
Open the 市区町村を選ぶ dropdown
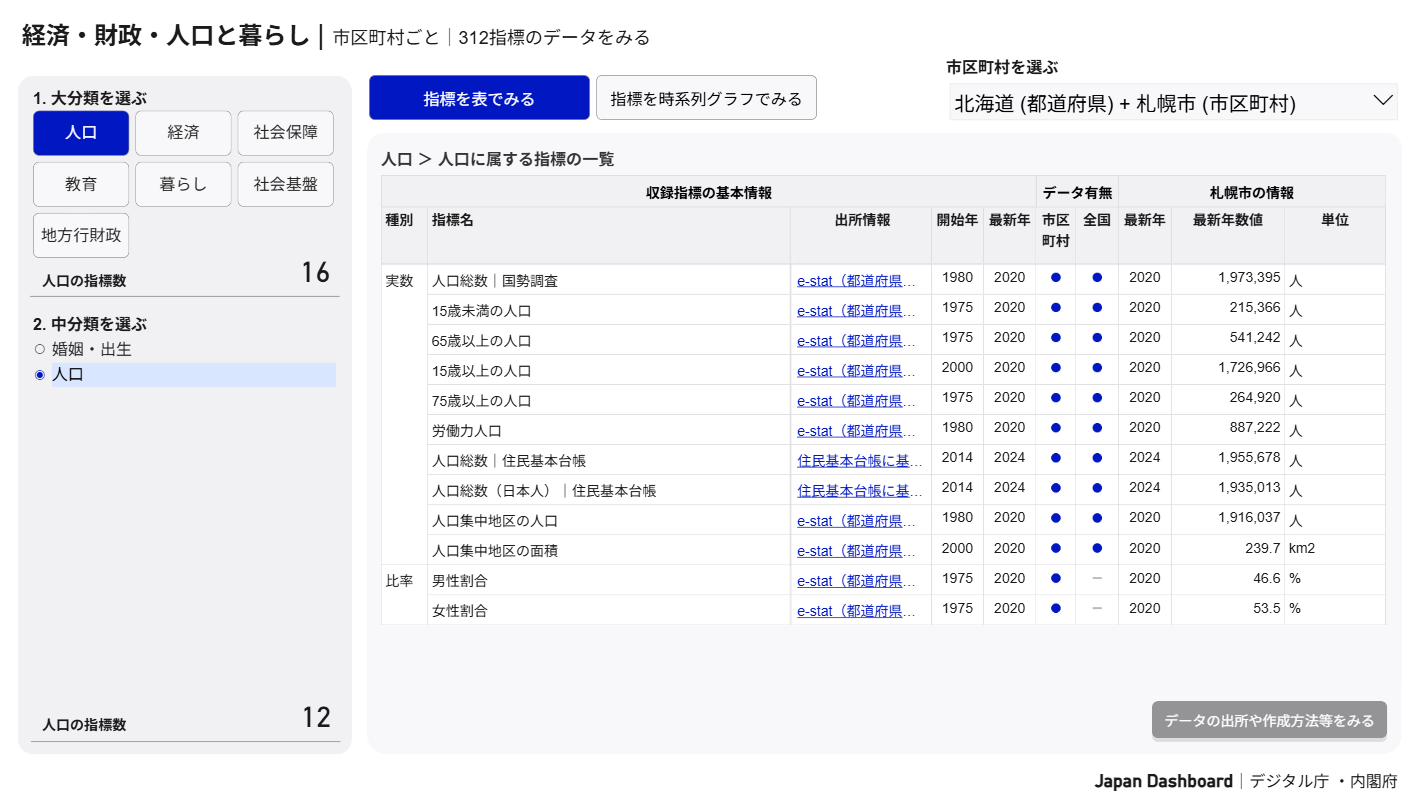1170,100
